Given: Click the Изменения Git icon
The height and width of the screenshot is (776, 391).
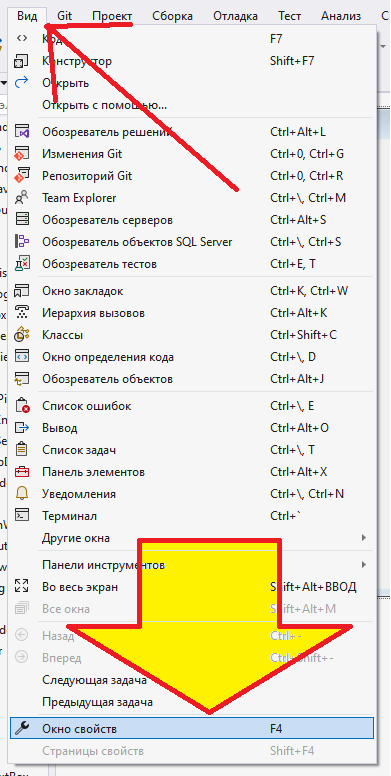Looking at the screenshot, I should coord(22,154).
